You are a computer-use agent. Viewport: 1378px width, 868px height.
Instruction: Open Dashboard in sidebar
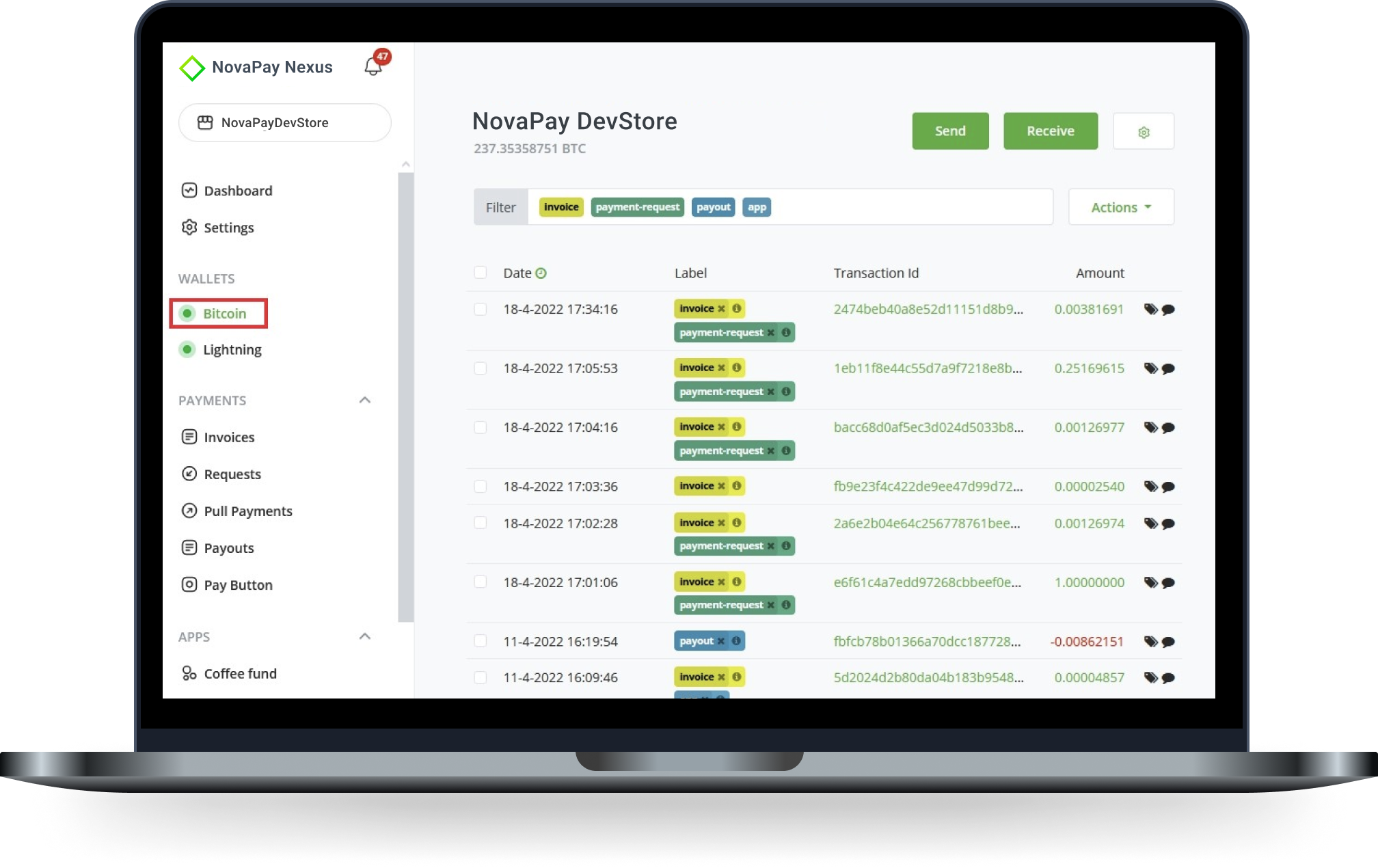click(x=227, y=191)
